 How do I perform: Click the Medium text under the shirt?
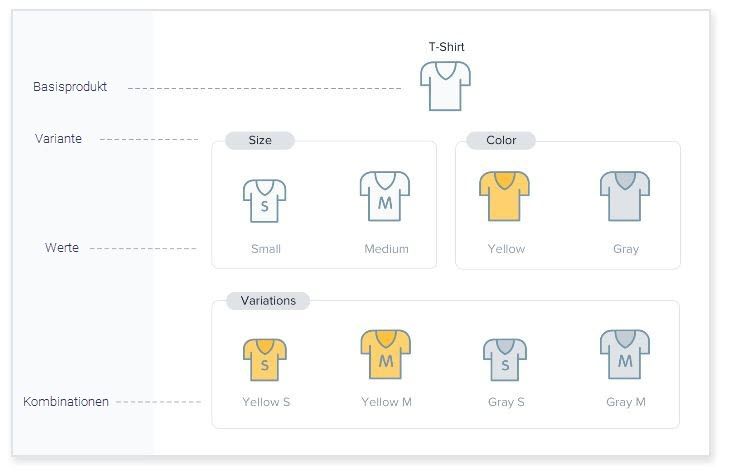(386, 249)
